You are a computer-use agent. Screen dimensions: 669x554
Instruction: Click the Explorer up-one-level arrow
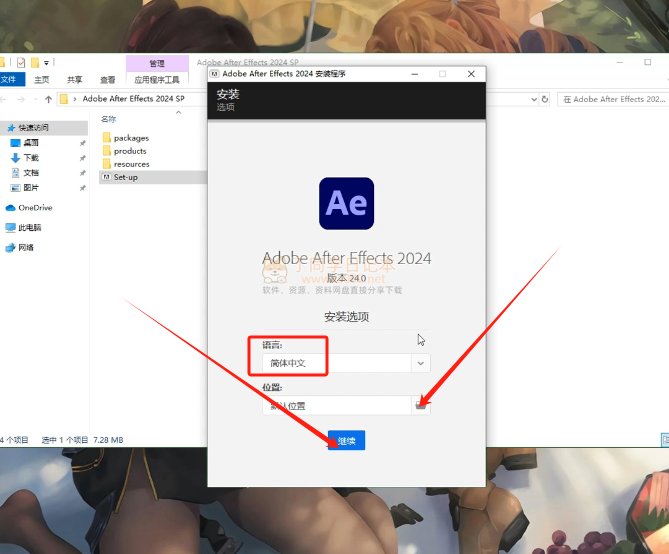click(48, 99)
